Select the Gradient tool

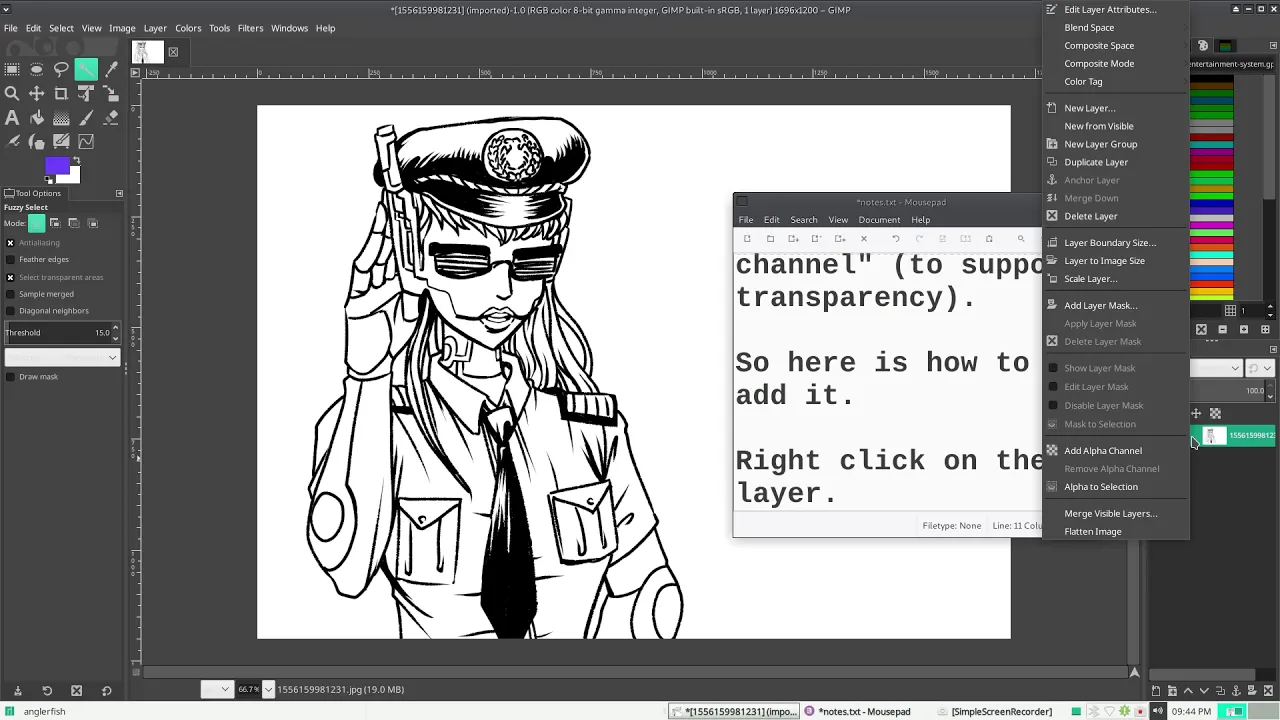[x=61, y=118]
